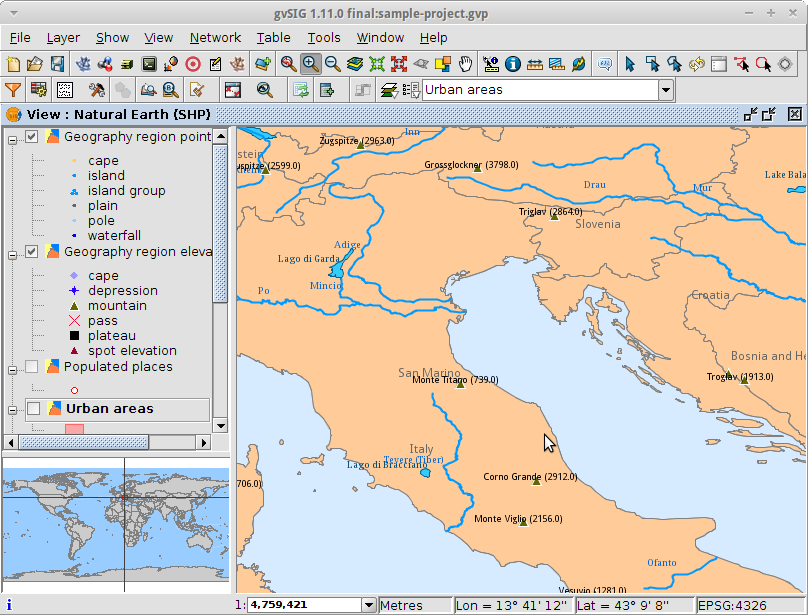The height and width of the screenshot is (615, 808).
Task: Activate the Pan hand tool
Action: (x=466, y=64)
